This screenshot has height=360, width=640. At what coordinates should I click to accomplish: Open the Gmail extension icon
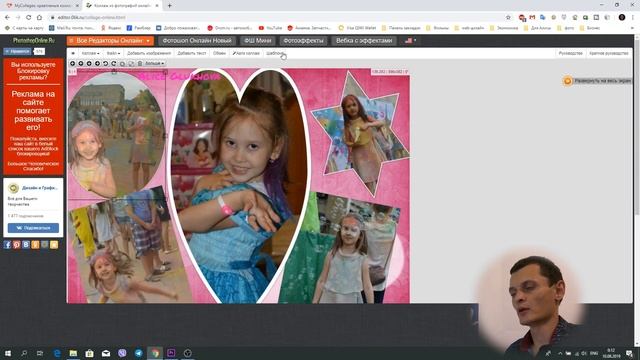[532, 18]
